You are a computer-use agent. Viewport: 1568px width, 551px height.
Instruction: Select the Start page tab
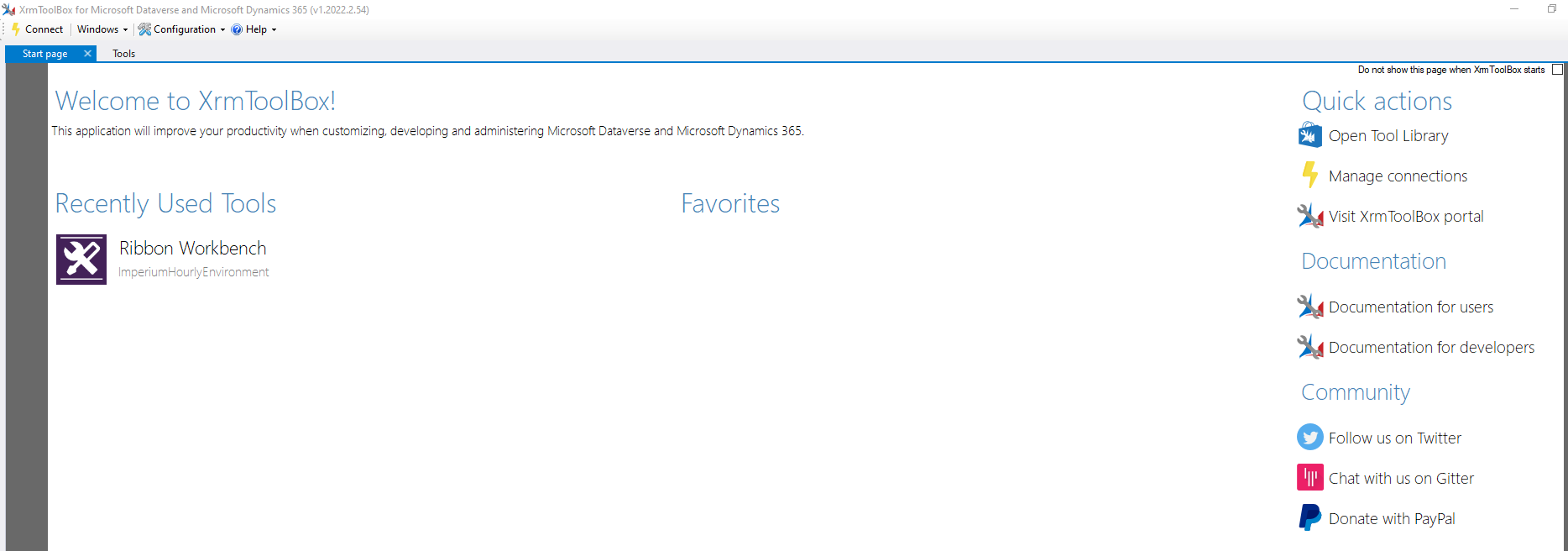[44, 54]
